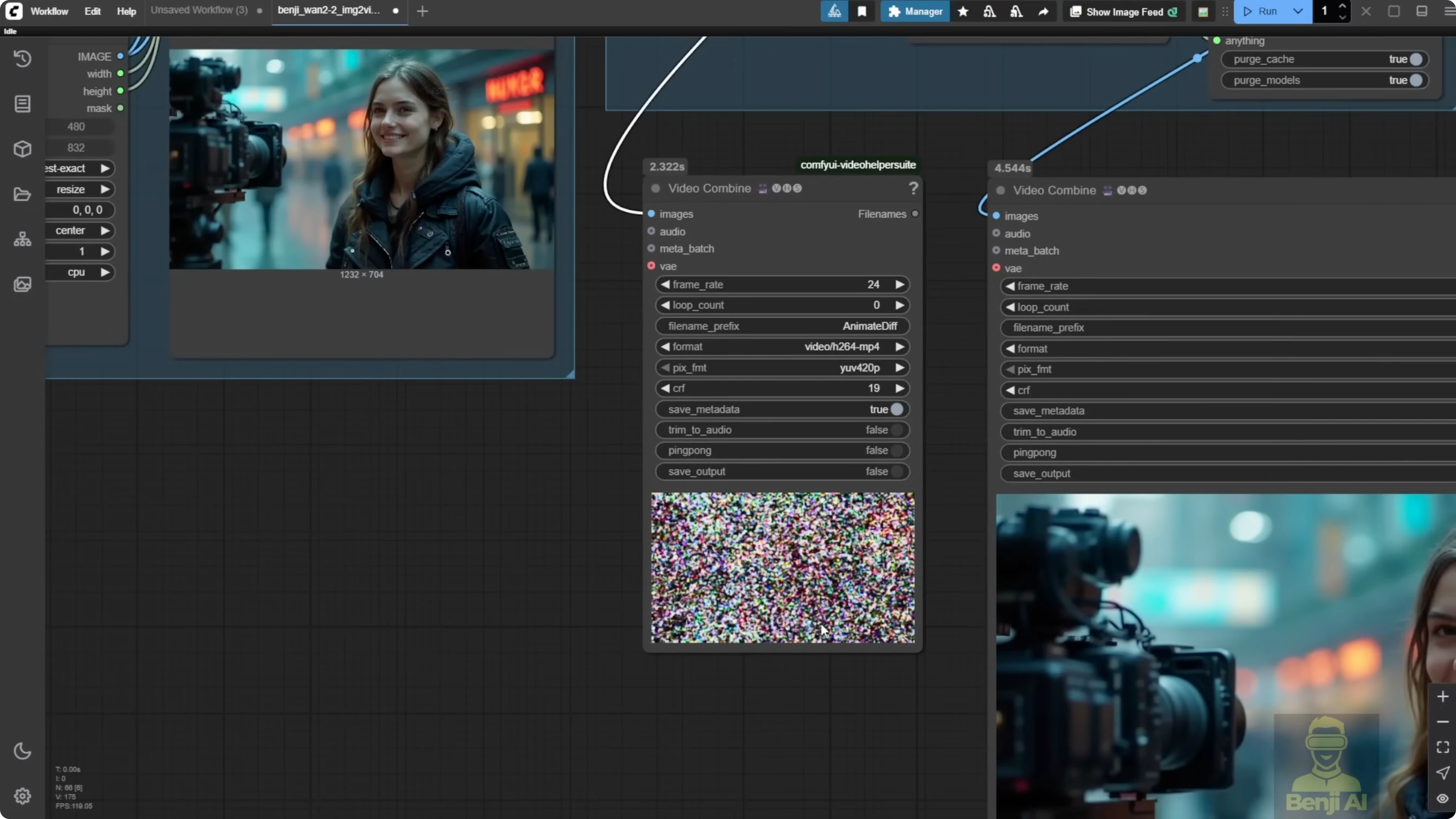Open the model library panel
The image size is (1456, 819).
[x=23, y=149]
